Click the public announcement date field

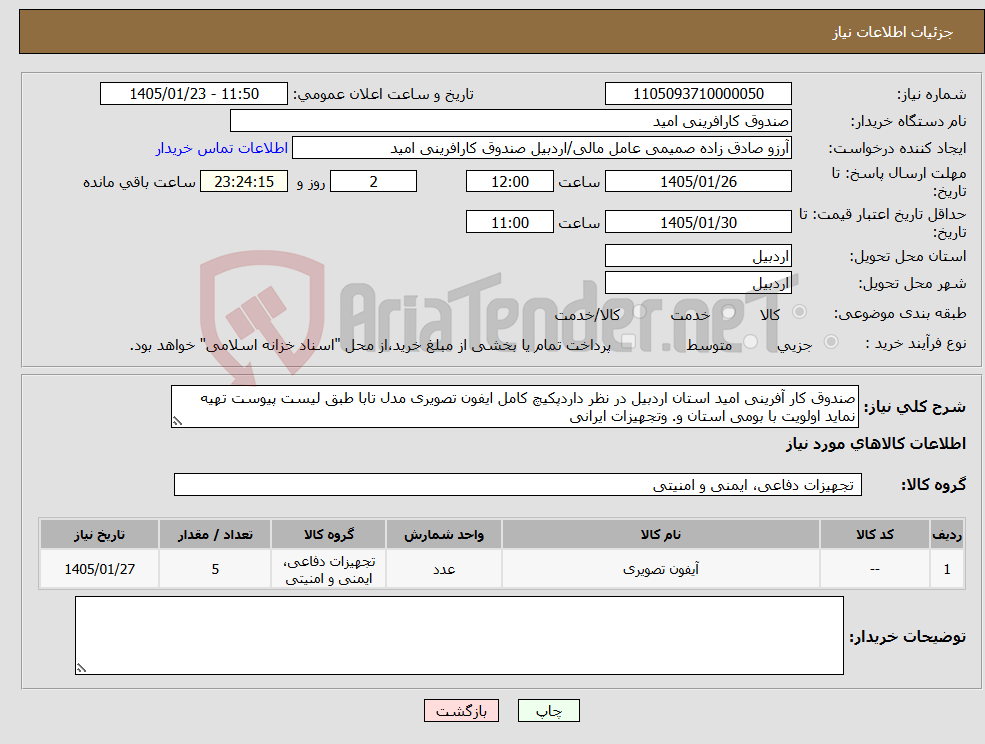(x=193, y=94)
